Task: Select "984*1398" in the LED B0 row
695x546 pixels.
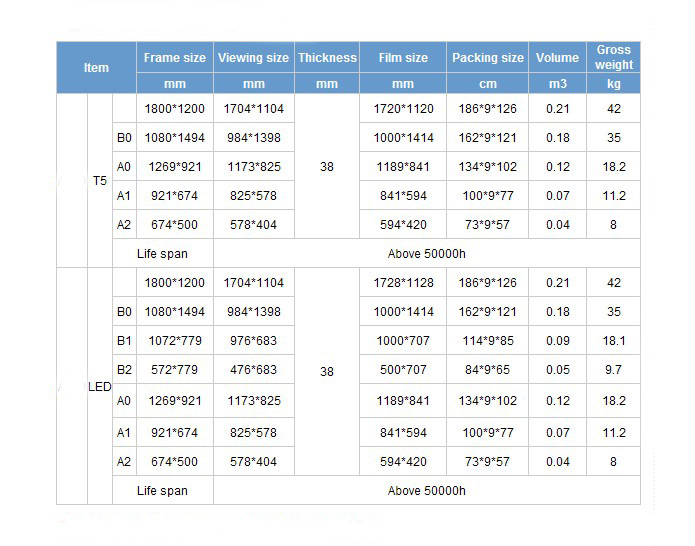Action: tap(254, 312)
